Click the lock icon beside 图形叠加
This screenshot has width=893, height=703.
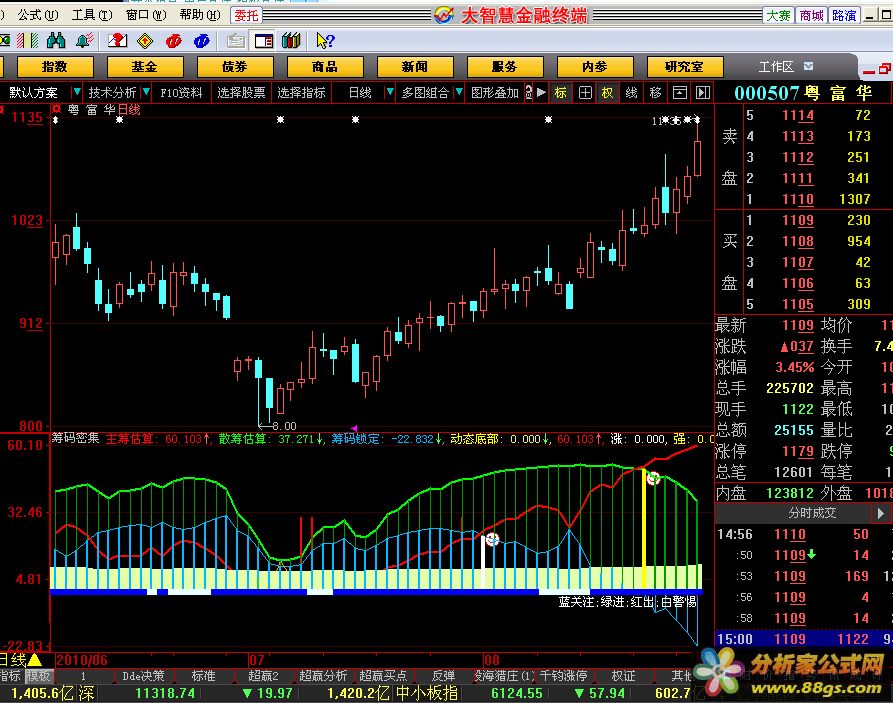(x=529, y=92)
